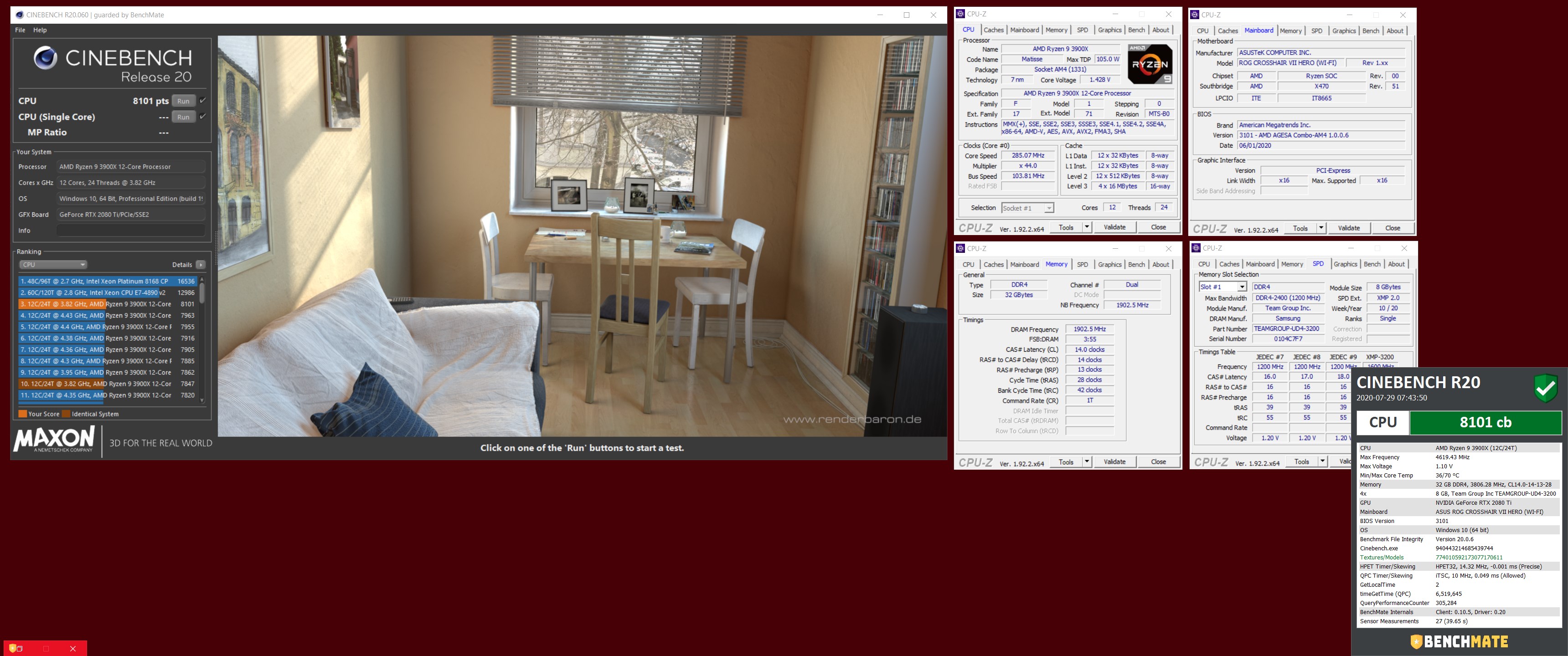Click the empty Info field in Your System
This screenshot has height=656, width=1568.
130,231
